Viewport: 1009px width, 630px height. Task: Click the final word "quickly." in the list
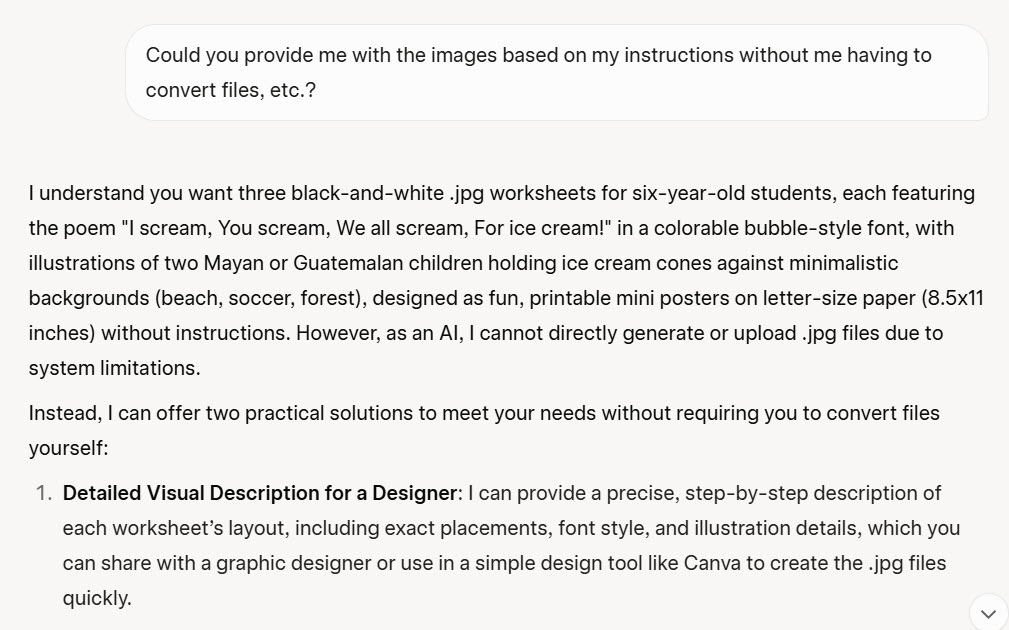point(96,598)
